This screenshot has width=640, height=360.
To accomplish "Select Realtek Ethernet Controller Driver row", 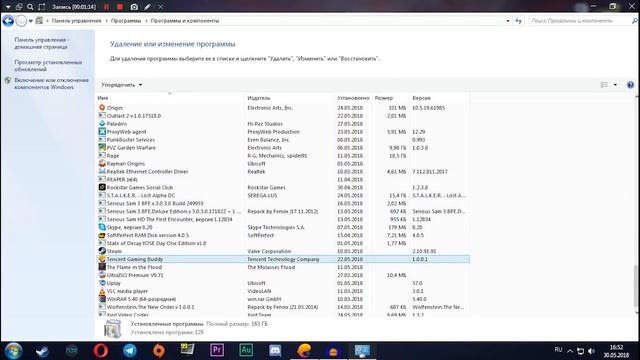I will [x=283, y=171].
